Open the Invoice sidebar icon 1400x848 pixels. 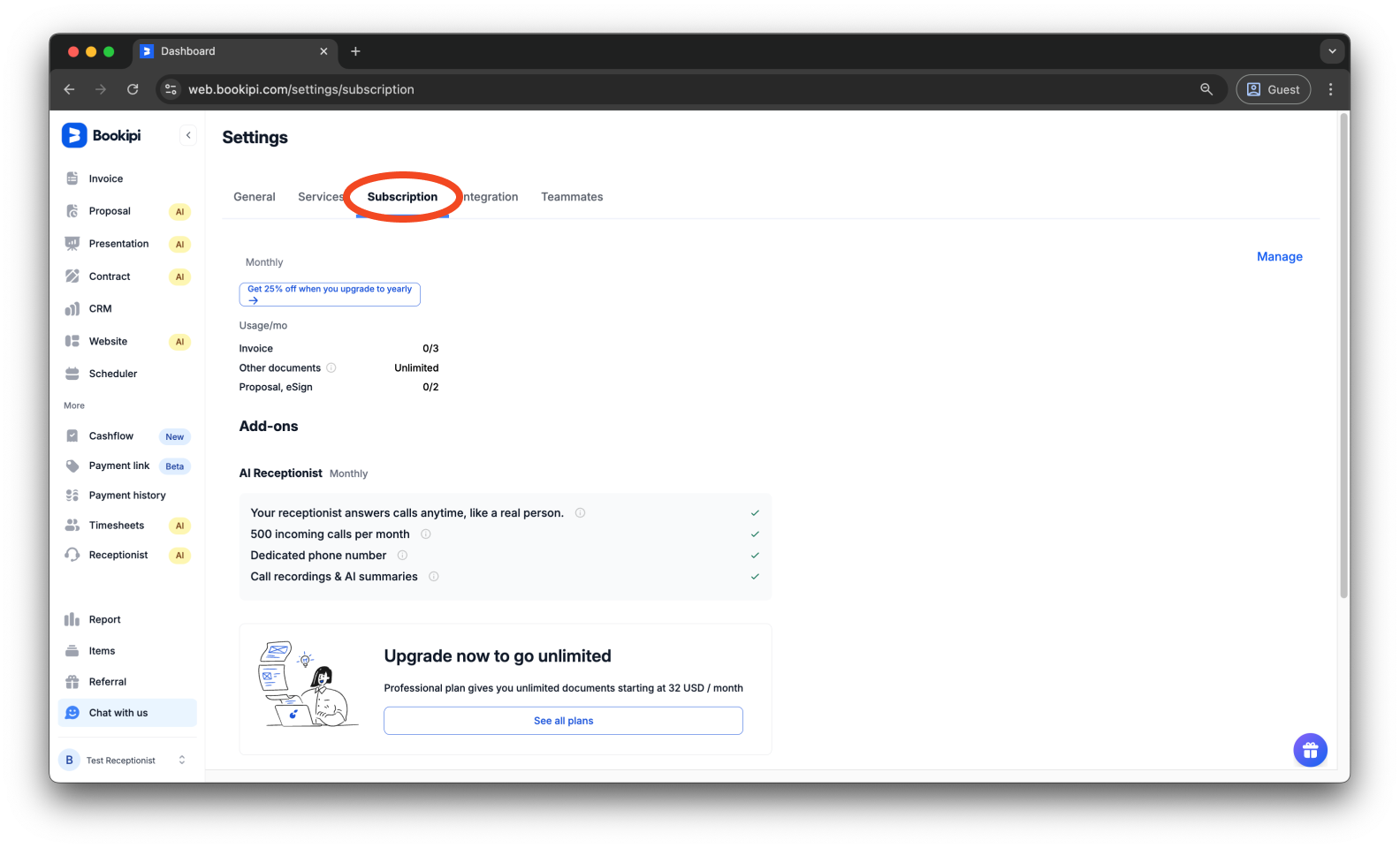click(72, 178)
